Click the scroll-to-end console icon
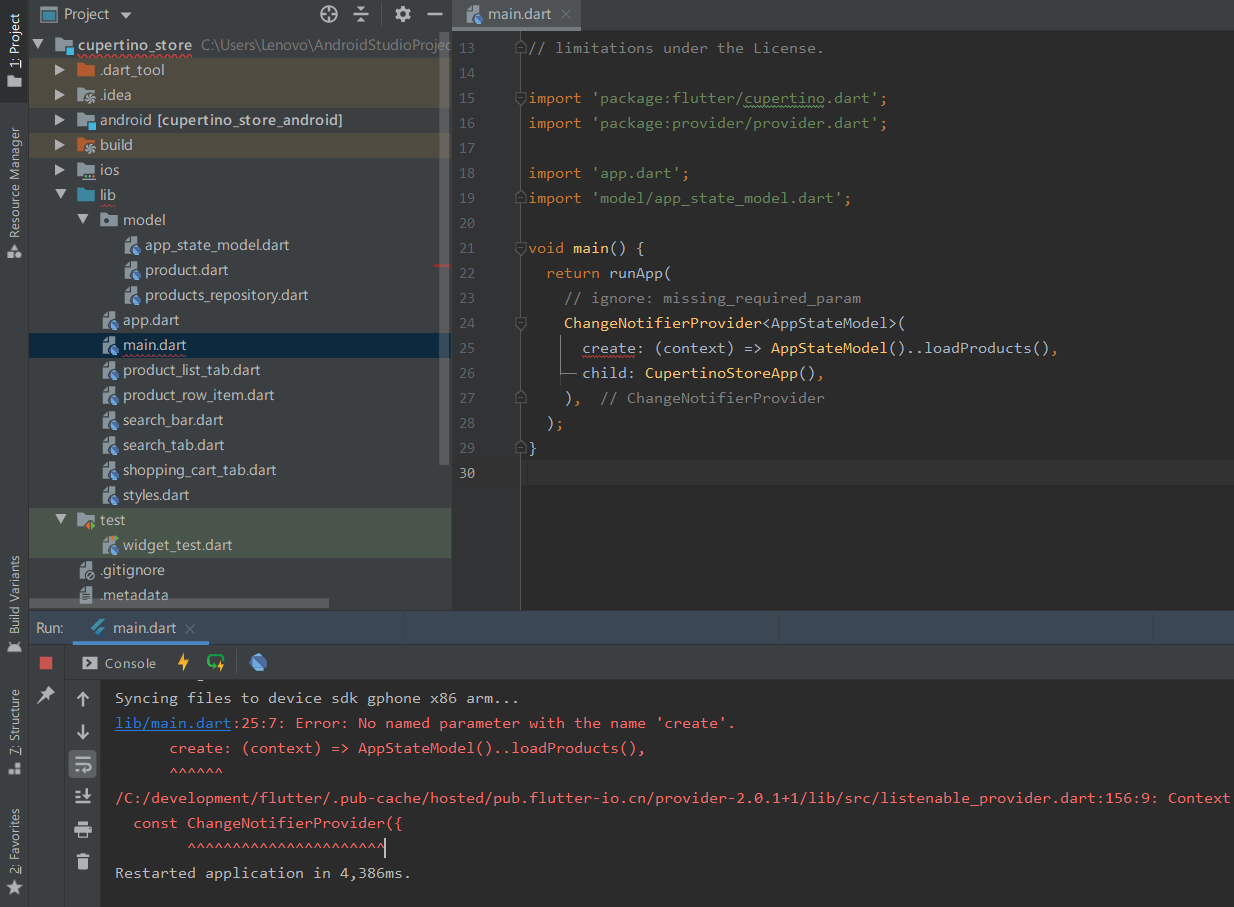Screen dimensions: 1234x907 tap(83, 797)
